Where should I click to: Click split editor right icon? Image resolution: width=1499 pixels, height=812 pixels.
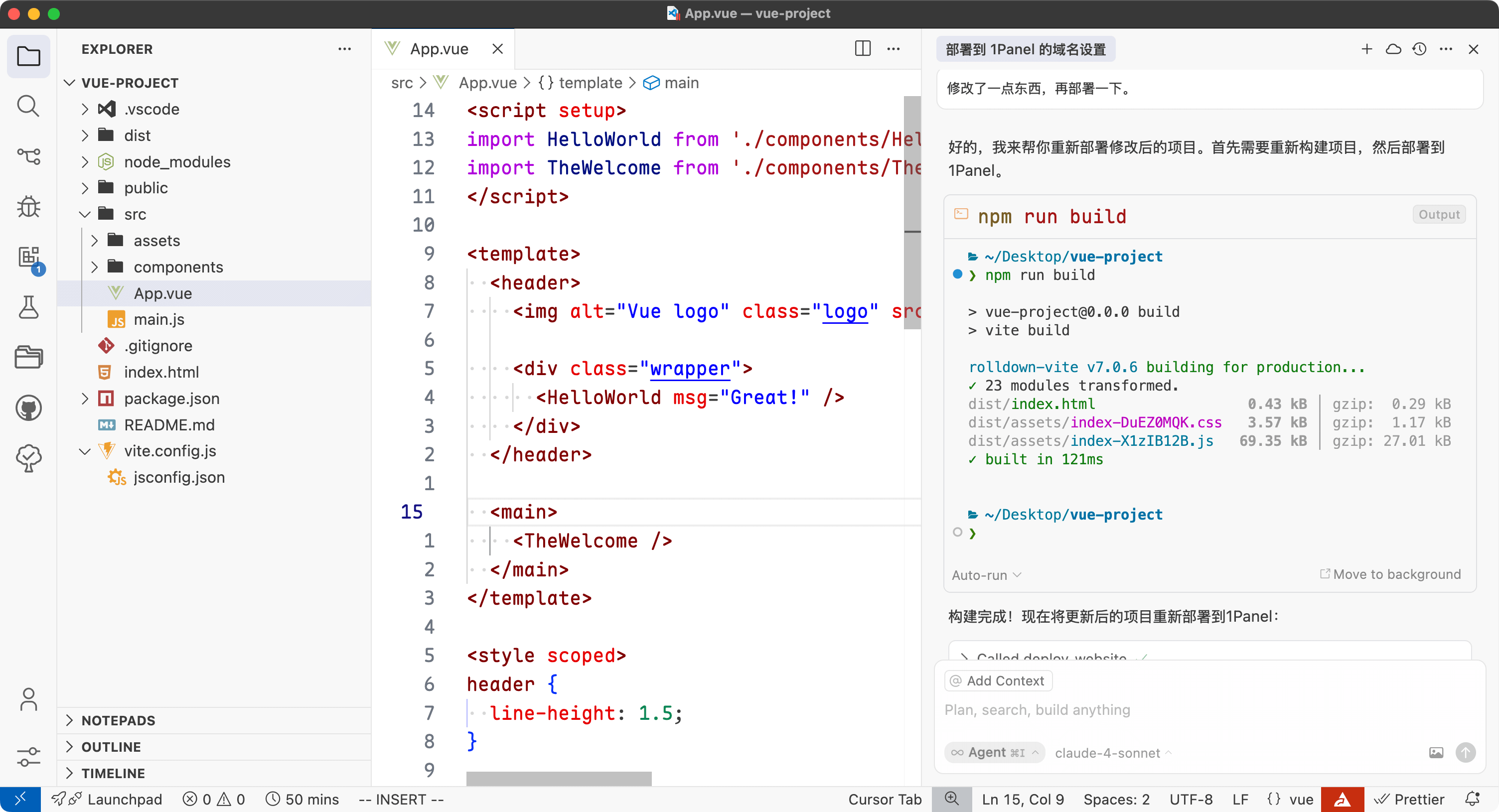[x=863, y=49]
